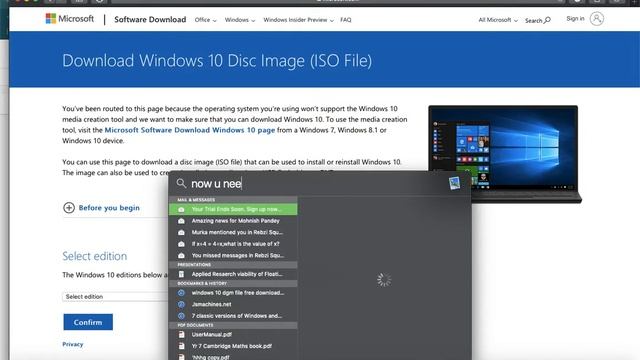Click Keynote file icon beside 'Applied Research' result

pos(181,274)
